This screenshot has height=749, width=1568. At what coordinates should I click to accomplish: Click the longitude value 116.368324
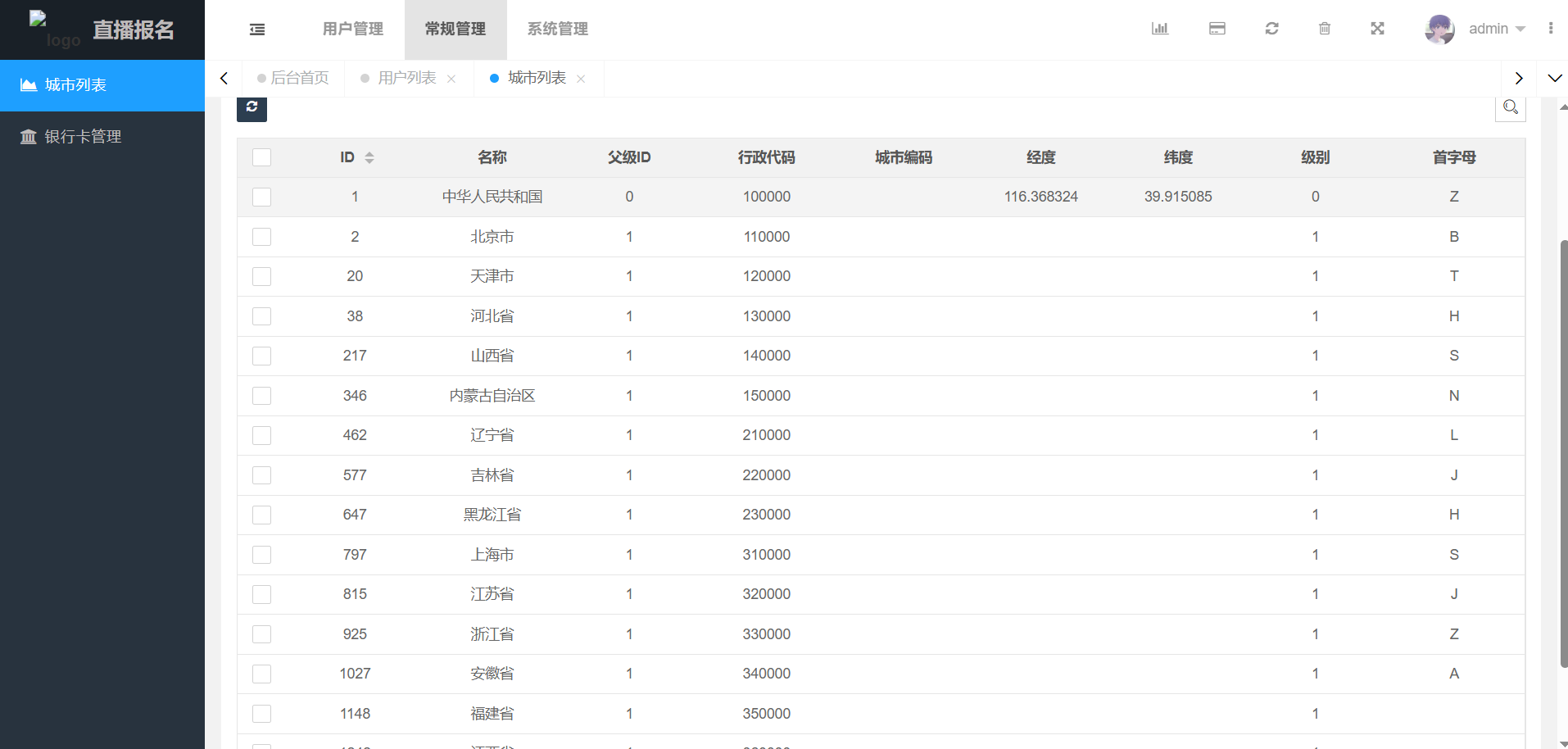tap(1041, 197)
